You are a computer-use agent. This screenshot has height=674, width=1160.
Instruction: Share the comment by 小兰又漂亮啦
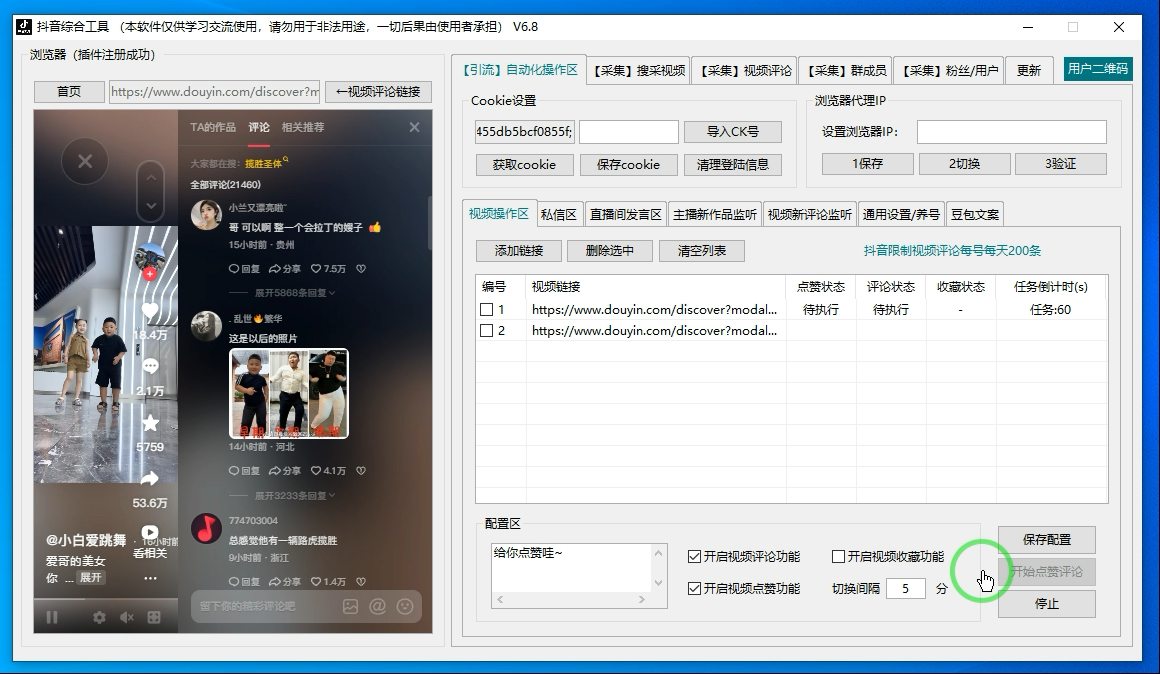point(285,269)
